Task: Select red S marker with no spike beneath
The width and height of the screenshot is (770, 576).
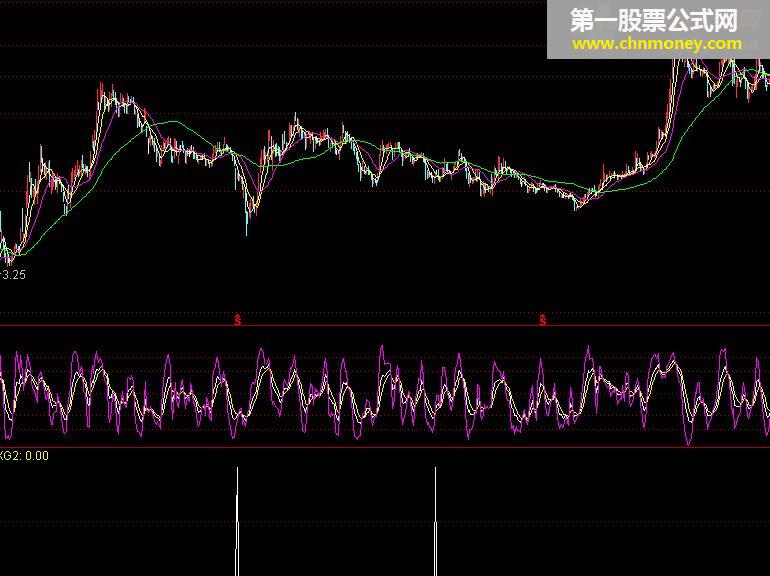Action: click(543, 320)
